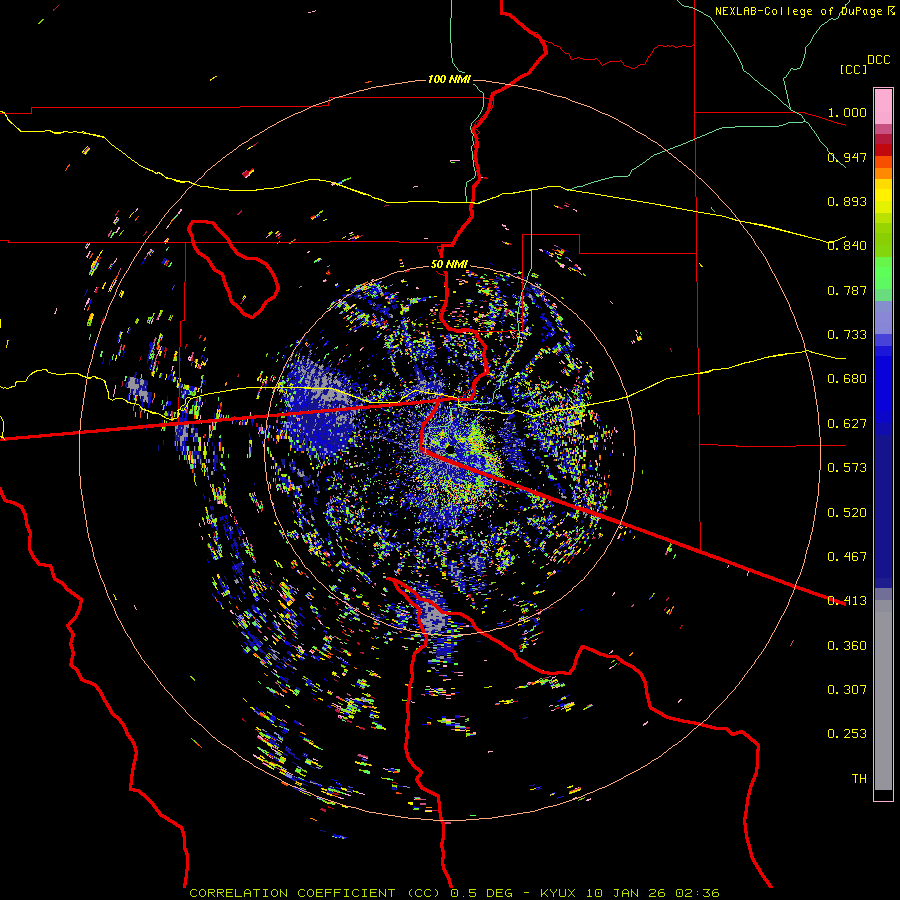
Task: Click the 0.733 legend value
Action: point(847,335)
